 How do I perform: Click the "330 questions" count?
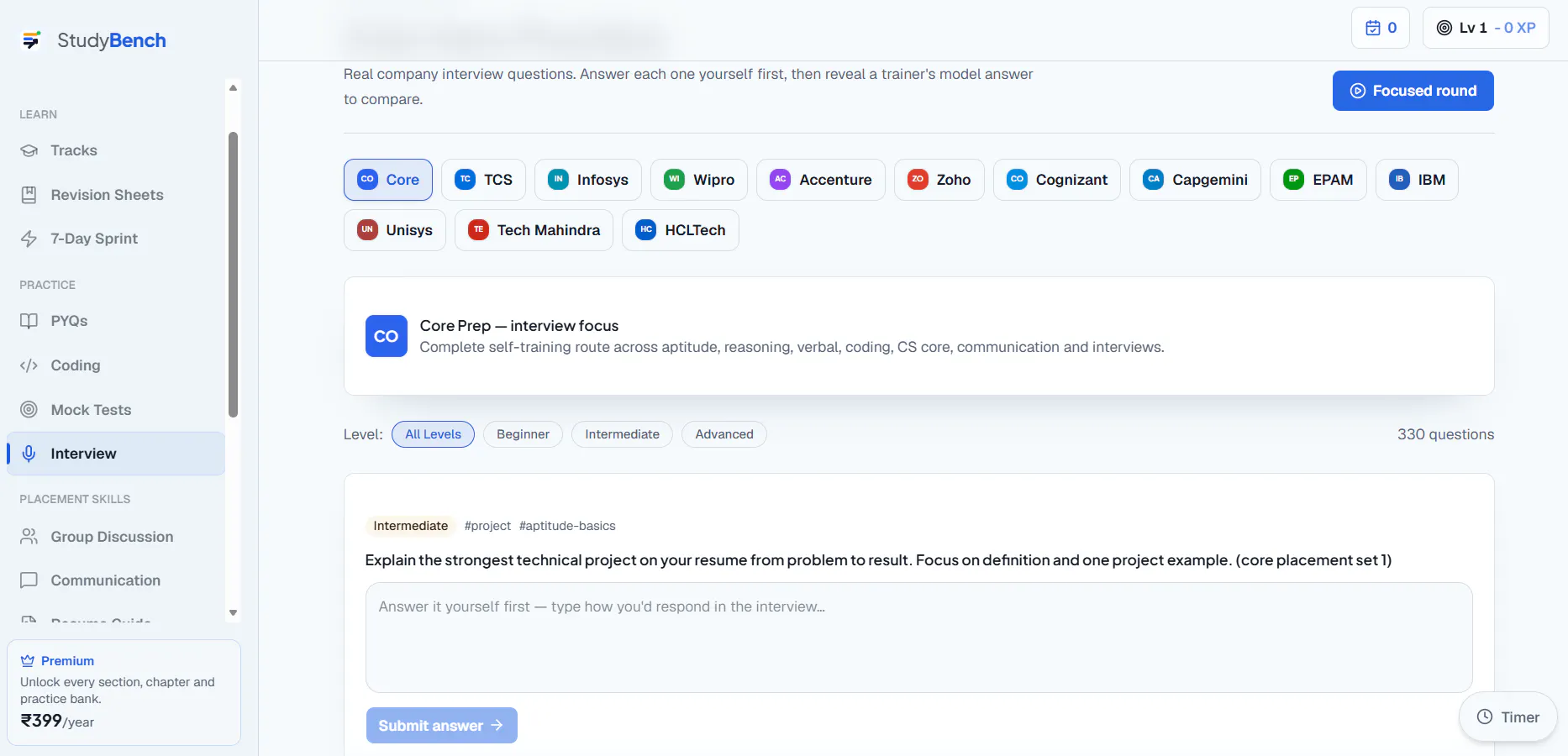[1445, 434]
